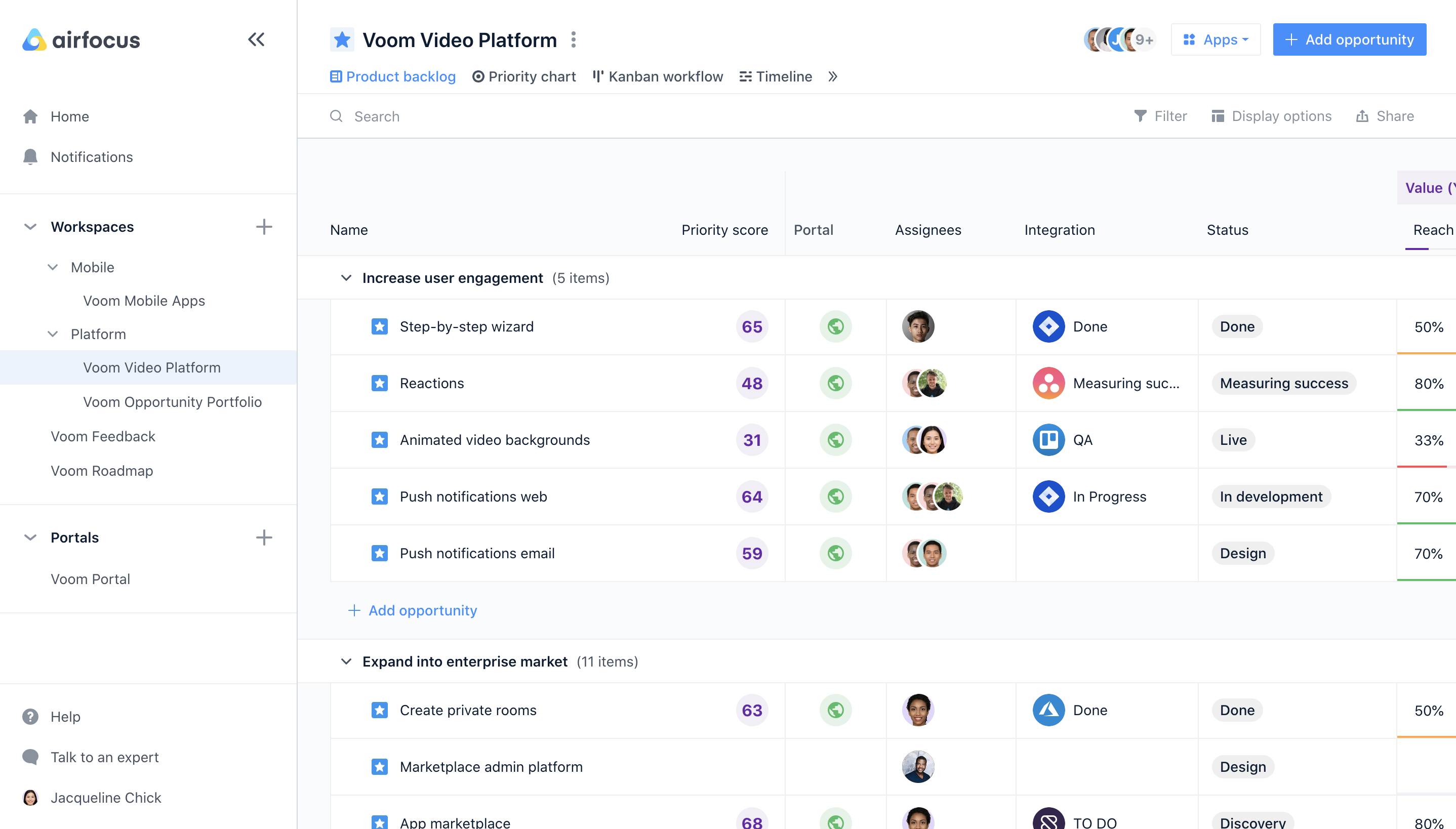
Task: Collapse the Platform folder in sidebar
Action: tap(53, 334)
